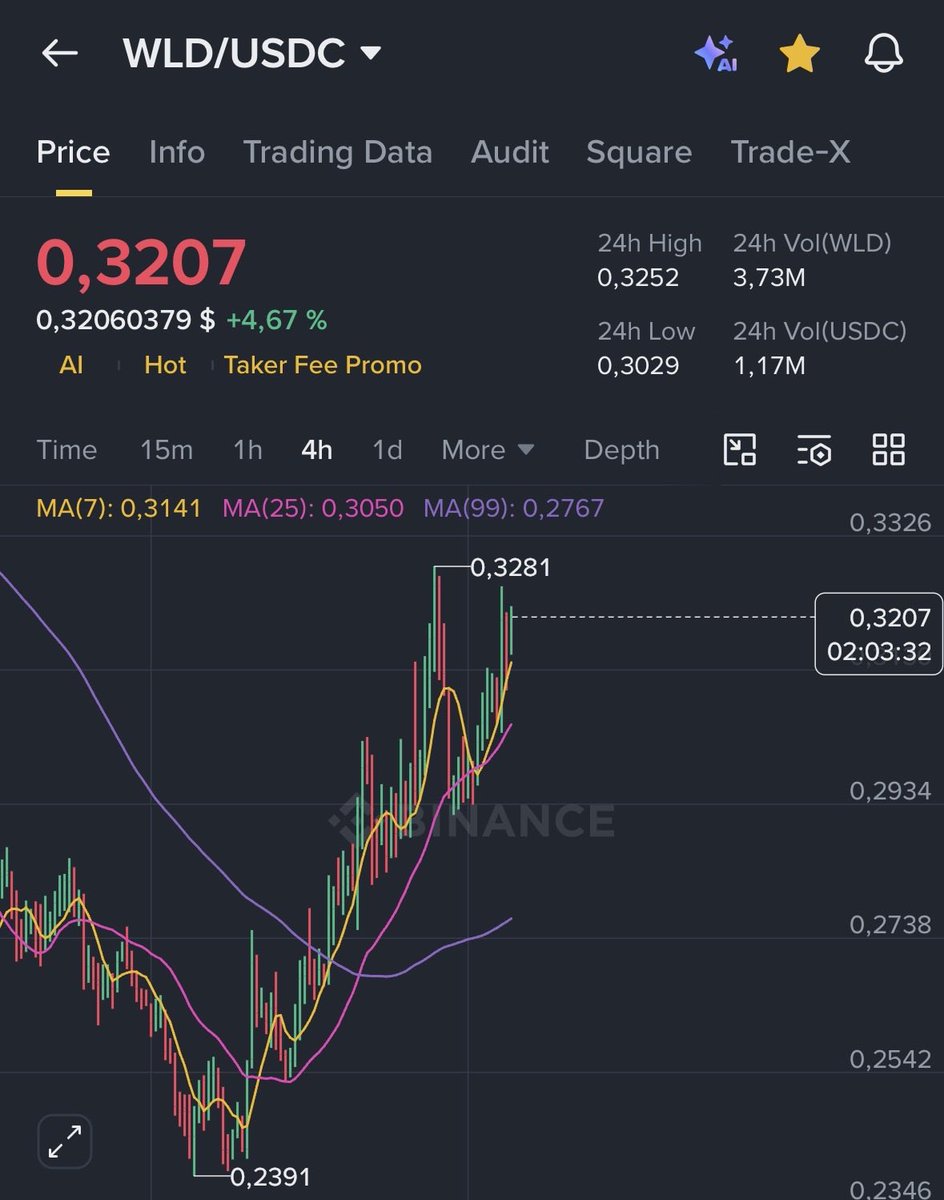The width and height of the screenshot is (944, 1200).
Task: Open the Trading Data tab
Action: click(x=338, y=152)
